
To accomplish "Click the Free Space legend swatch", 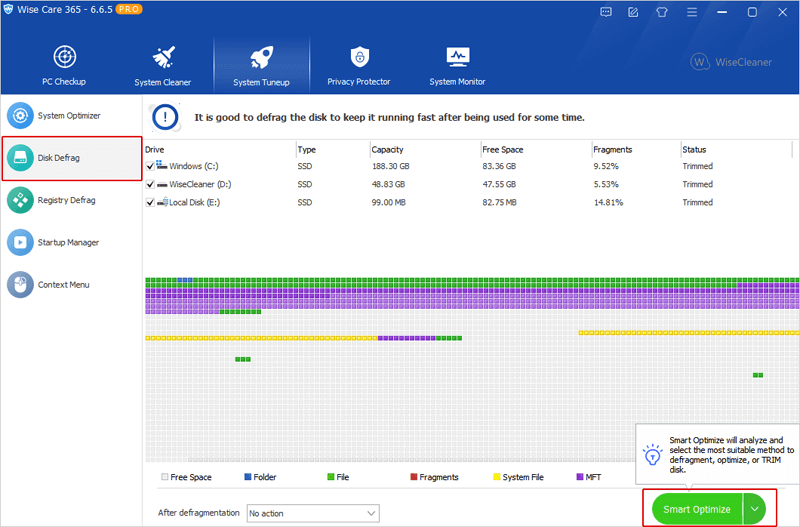I will click(x=164, y=477).
